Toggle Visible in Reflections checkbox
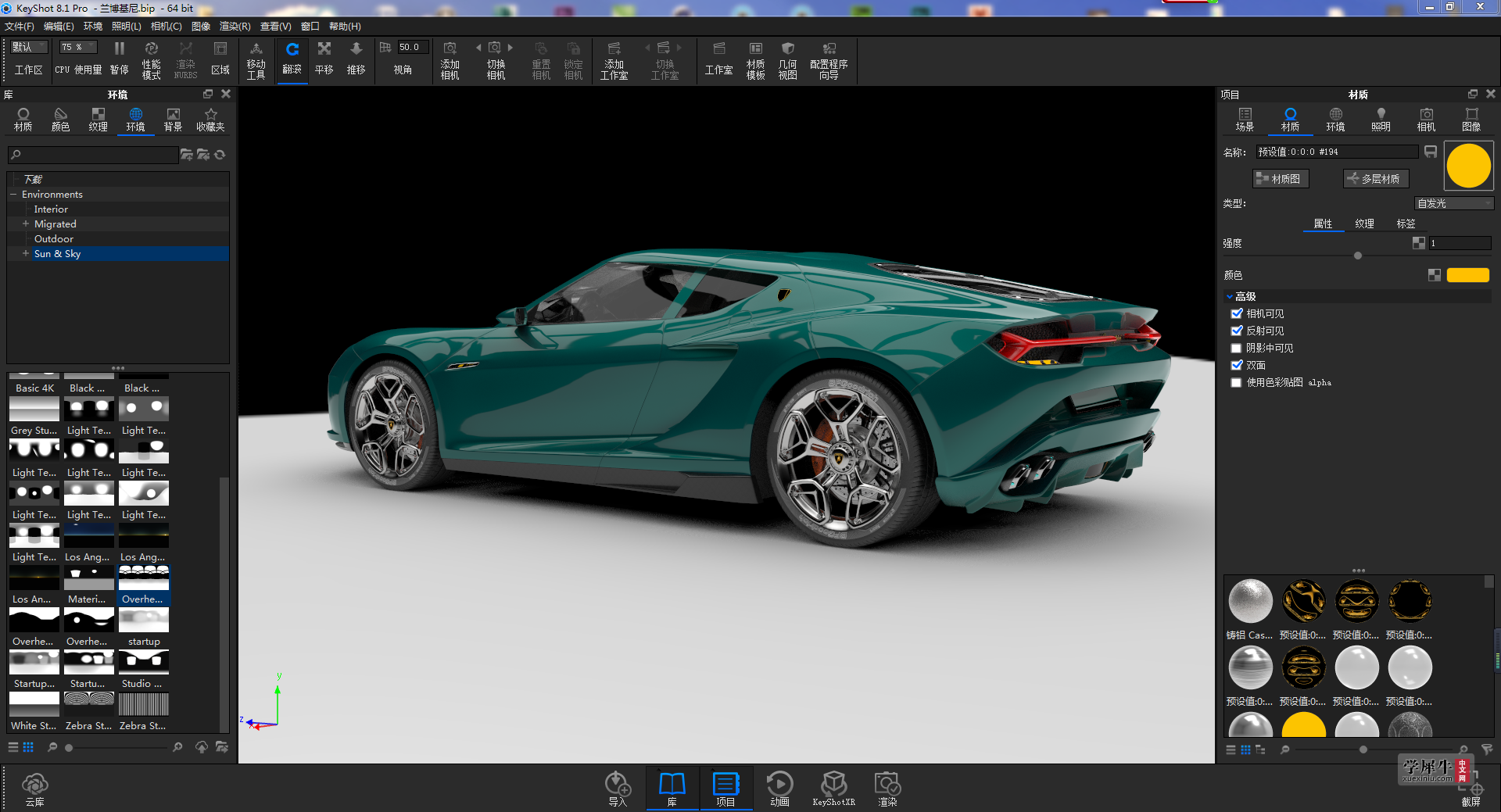This screenshot has width=1501, height=812. coord(1237,331)
